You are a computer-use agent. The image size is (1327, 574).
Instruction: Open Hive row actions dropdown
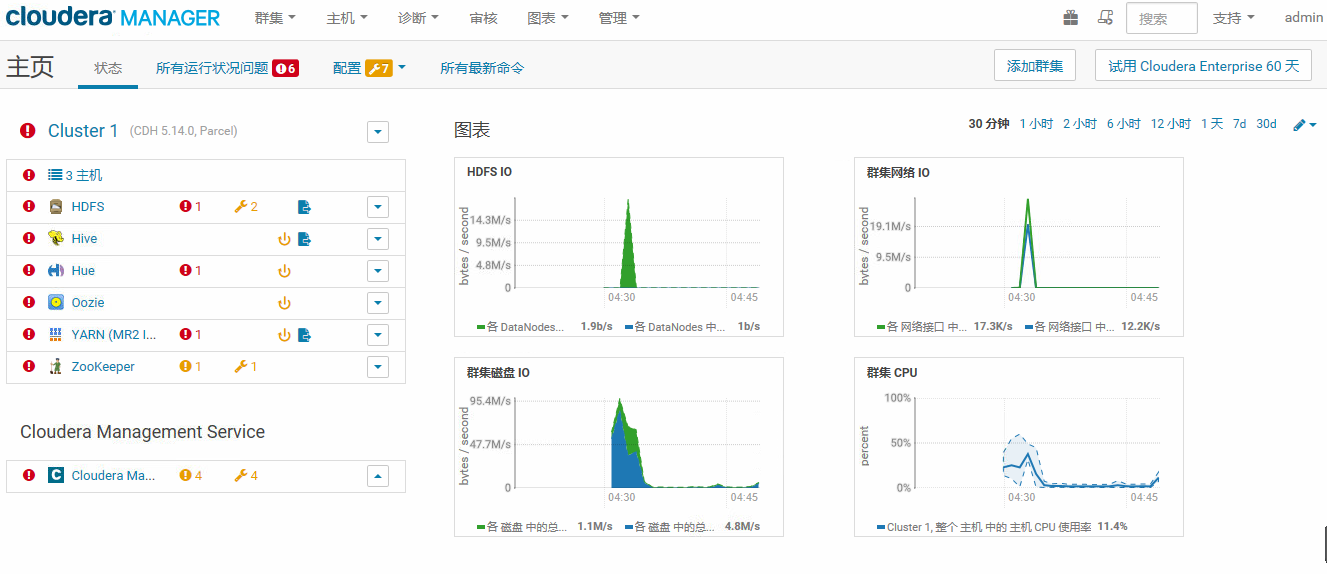tap(377, 239)
